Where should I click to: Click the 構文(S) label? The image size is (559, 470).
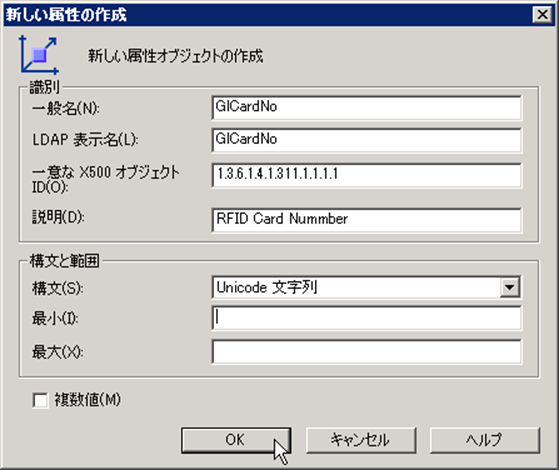coord(58,288)
